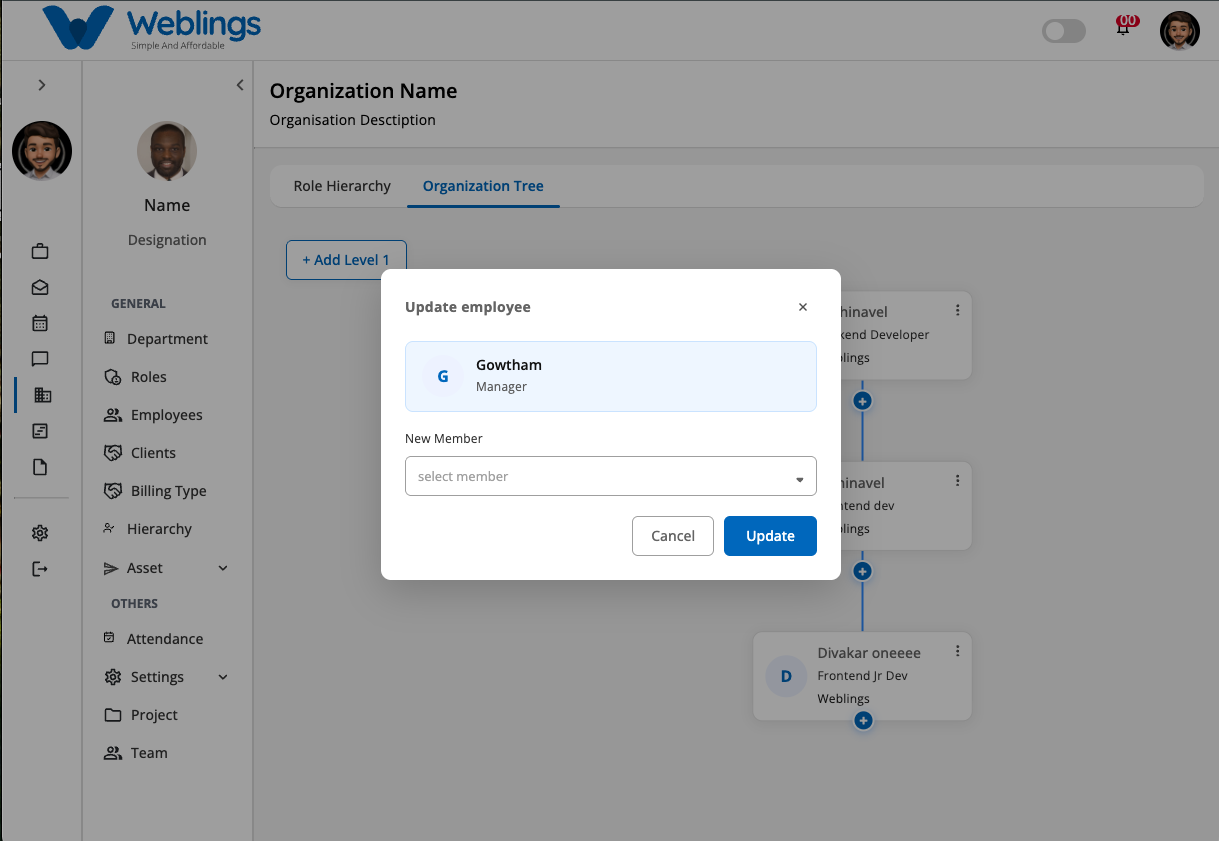
Task: Click the plus node below the Frontend dev card
Action: coord(863,571)
